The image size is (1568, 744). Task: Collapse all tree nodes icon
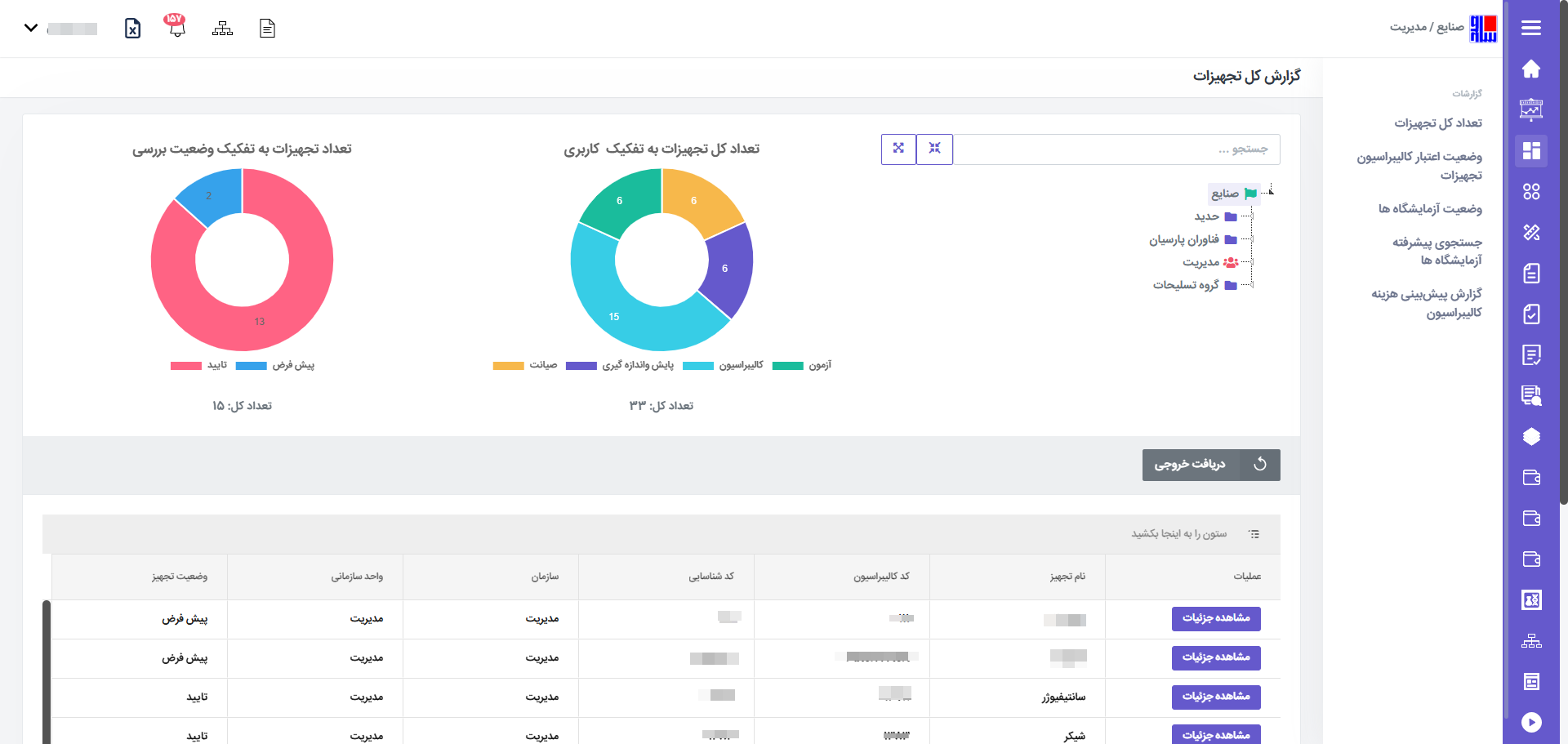[x=934, y=149]
